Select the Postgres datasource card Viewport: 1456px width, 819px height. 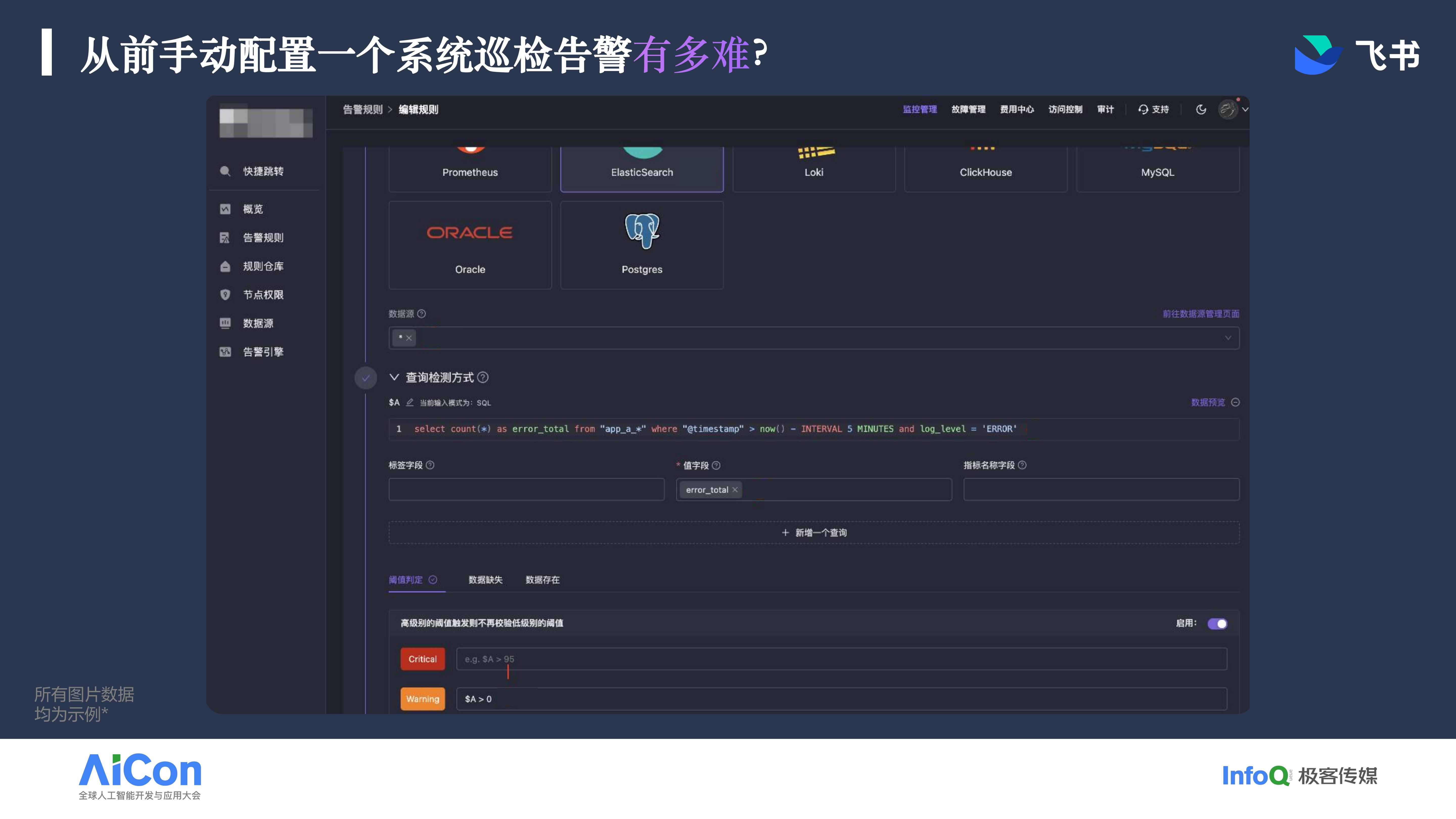coord(642,245)
